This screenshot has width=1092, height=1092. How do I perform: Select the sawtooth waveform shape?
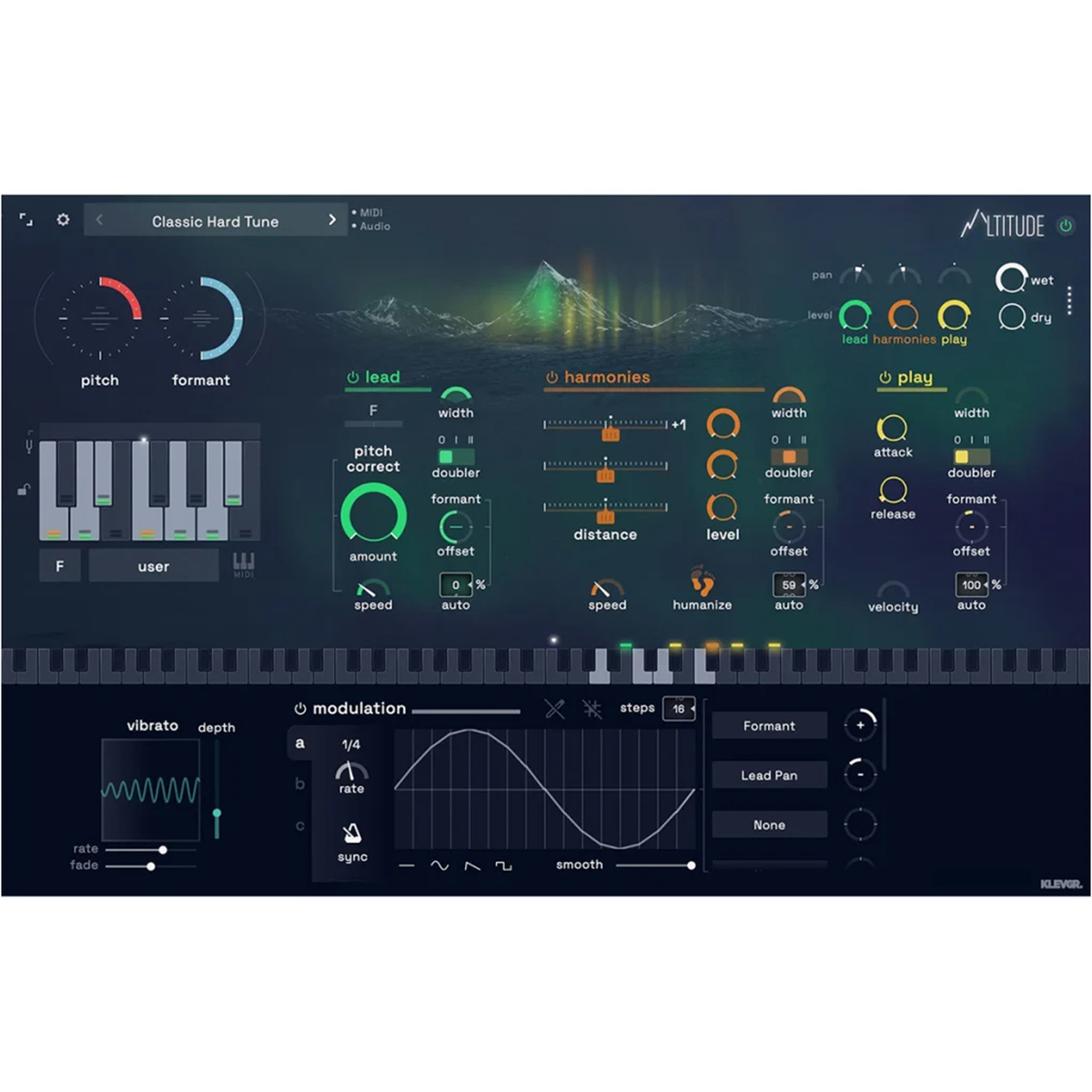(x=472, y=865)
